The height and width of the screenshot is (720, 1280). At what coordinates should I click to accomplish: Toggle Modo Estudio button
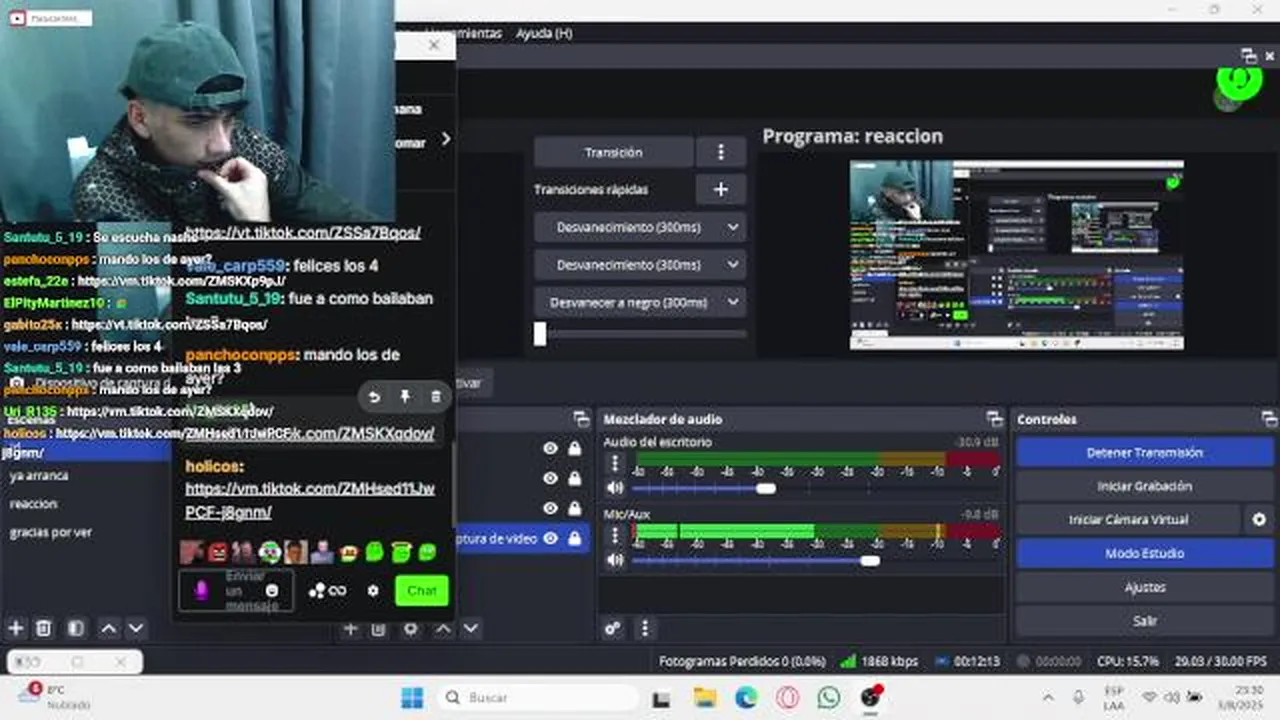point(1145,553)
